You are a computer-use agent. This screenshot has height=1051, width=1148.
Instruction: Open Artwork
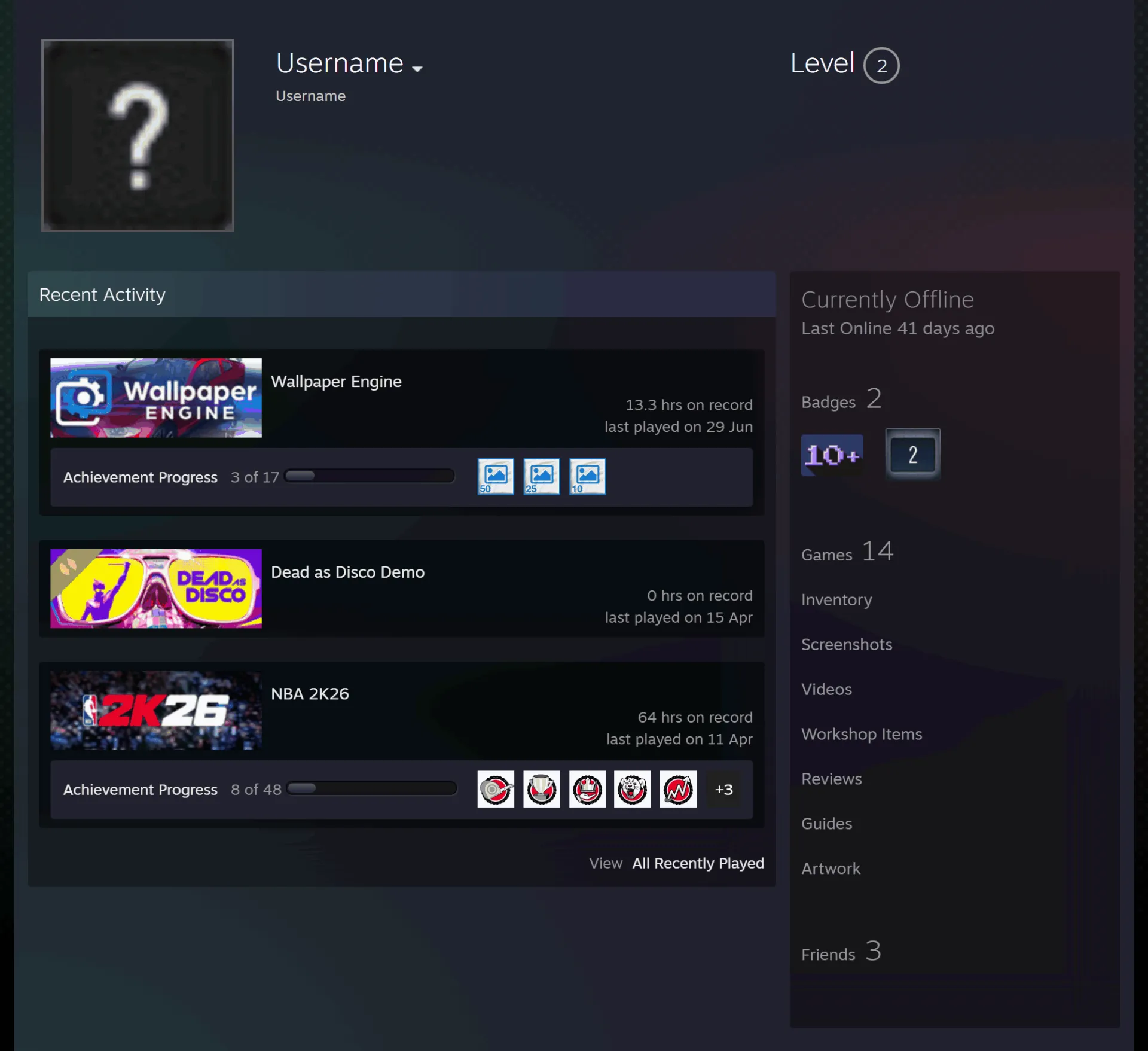point(831,869)
